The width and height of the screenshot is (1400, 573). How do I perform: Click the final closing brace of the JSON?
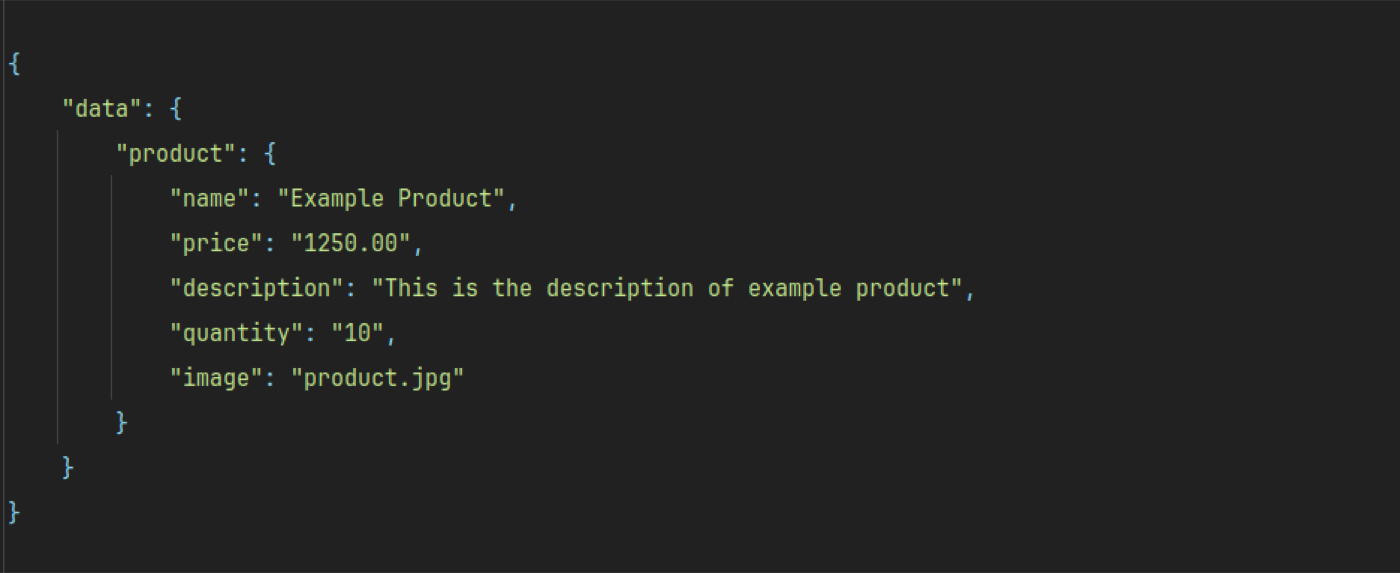[14, 512]
